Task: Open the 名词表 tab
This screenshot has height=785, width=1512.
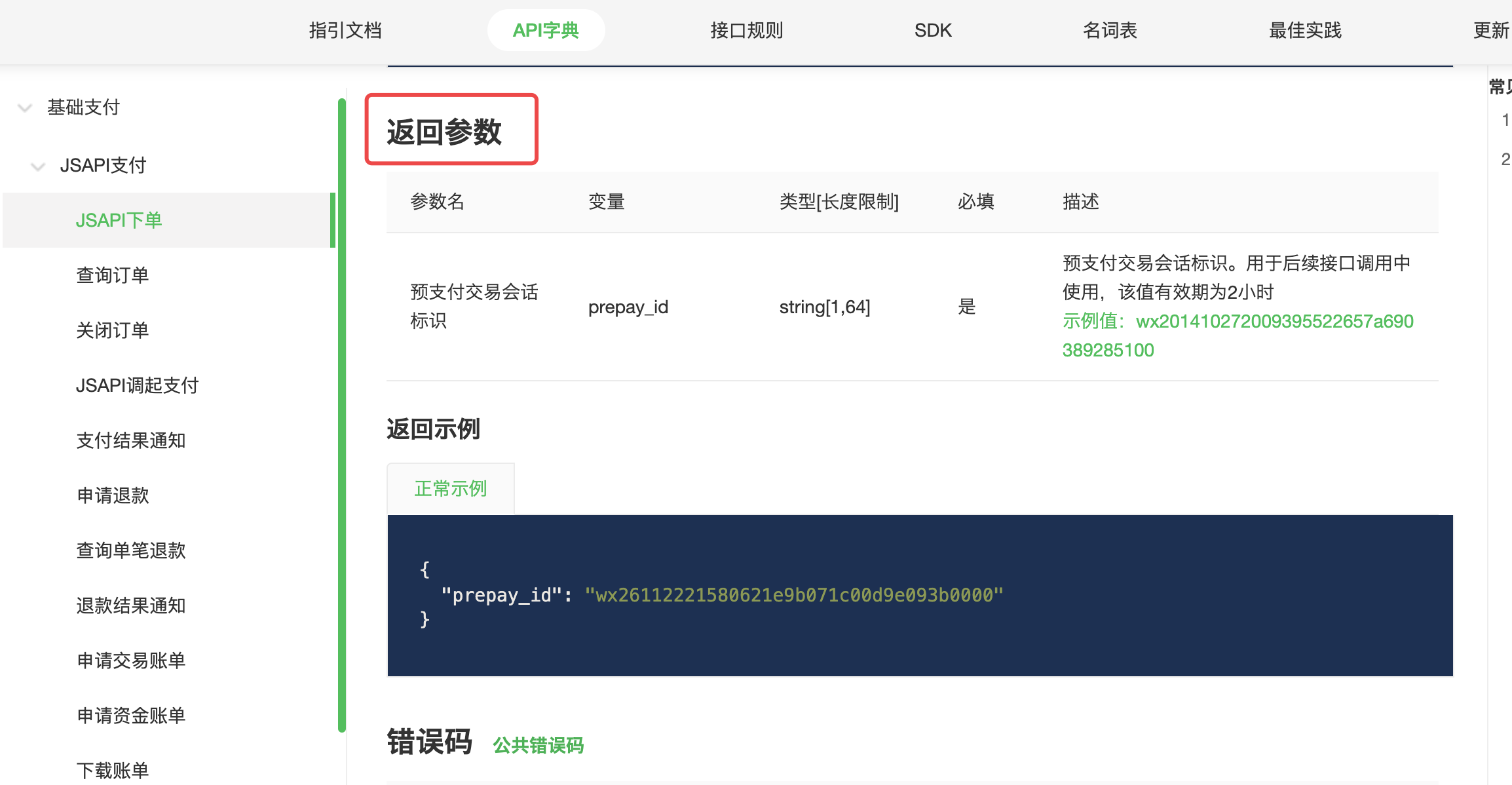Action: click(x=1109, y=30)
